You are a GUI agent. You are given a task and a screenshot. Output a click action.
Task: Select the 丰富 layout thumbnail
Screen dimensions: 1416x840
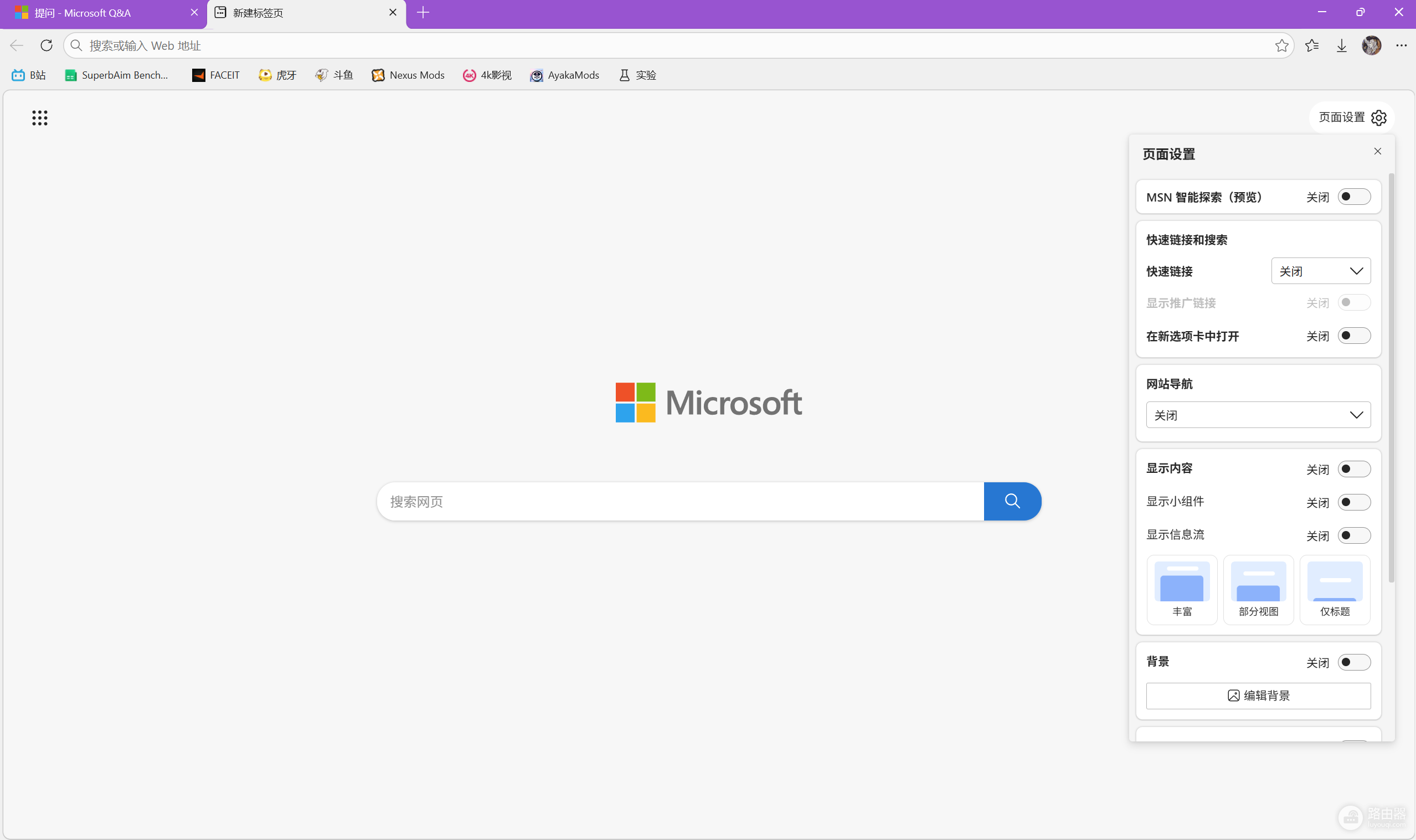[1182, 589]
